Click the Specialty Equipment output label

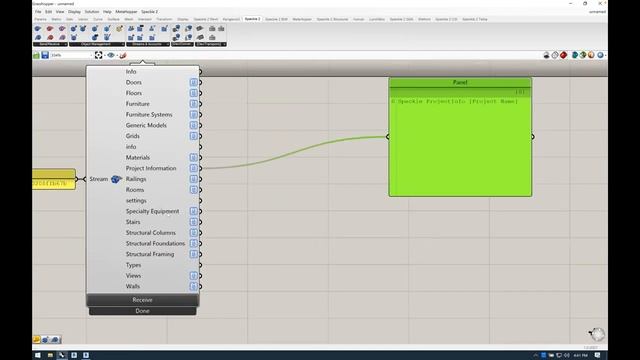point(152,211)
